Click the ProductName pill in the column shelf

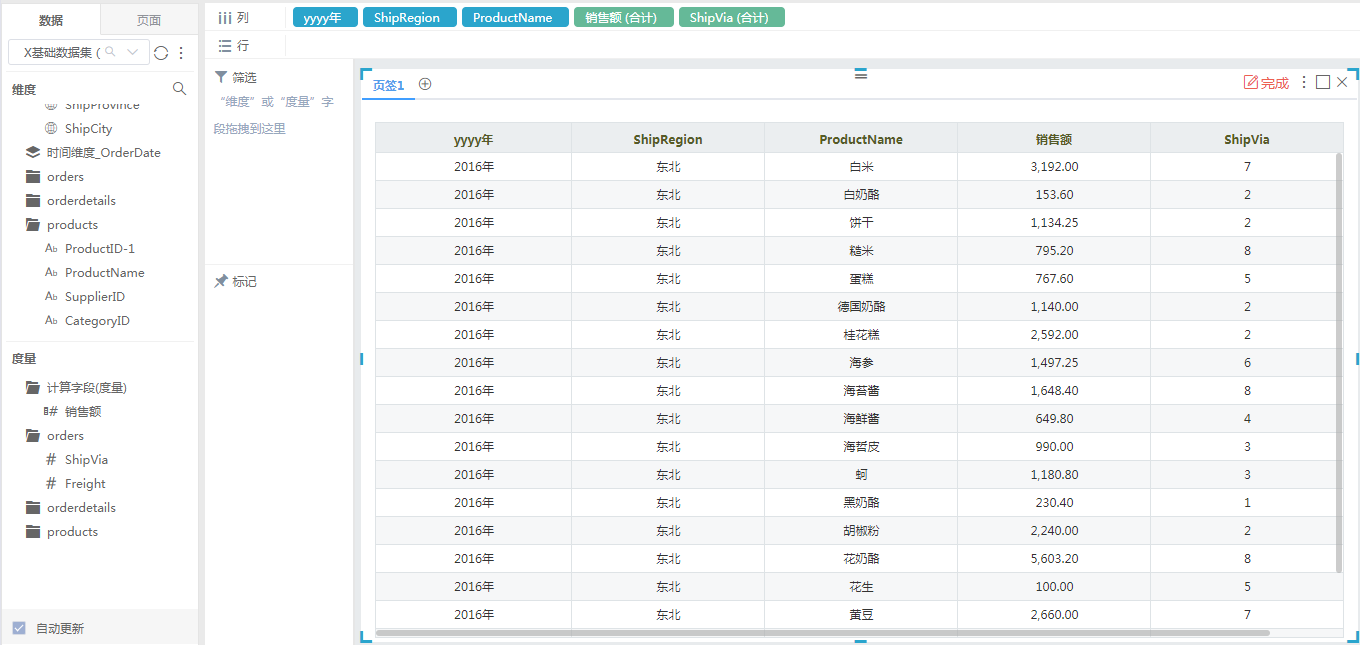[x=515, y=18]
